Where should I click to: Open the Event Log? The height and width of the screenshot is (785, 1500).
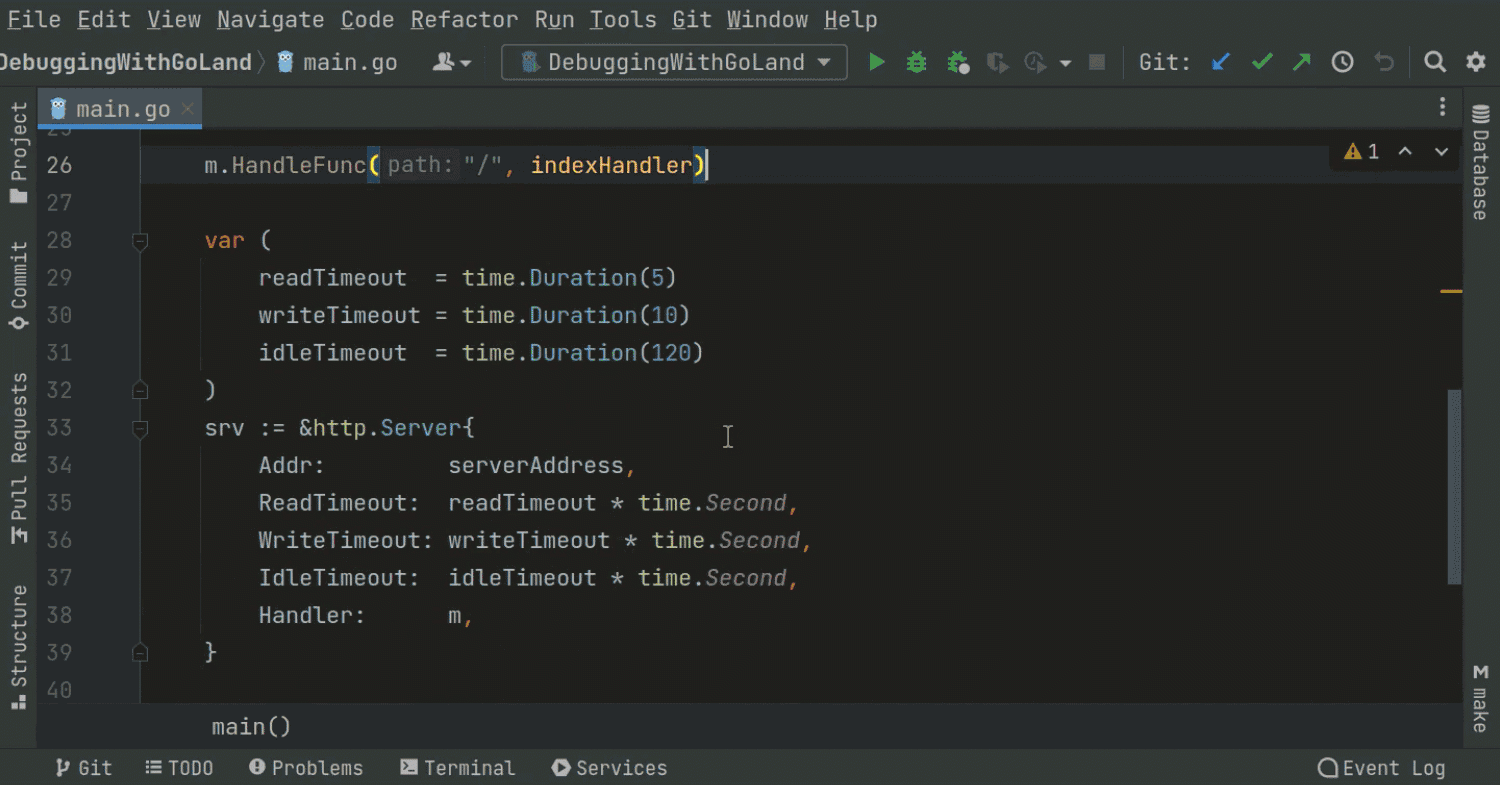[1382, 768]
